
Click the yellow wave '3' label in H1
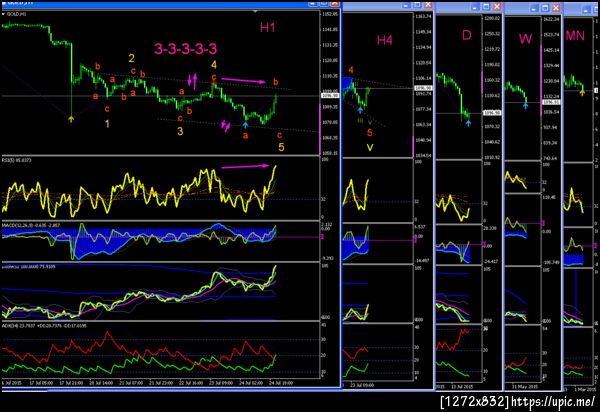pyautogui.click(x=180, y=131)
